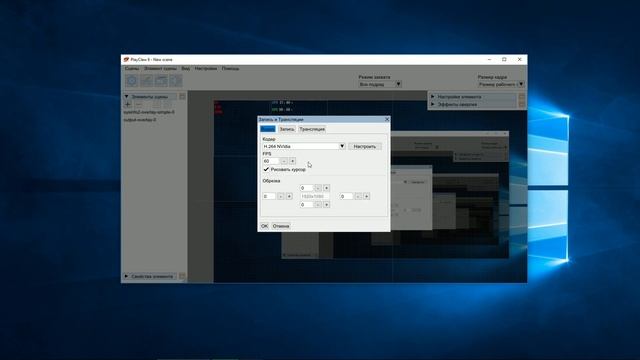
Task: Confirm the dialog with OK
Action: 264,226
